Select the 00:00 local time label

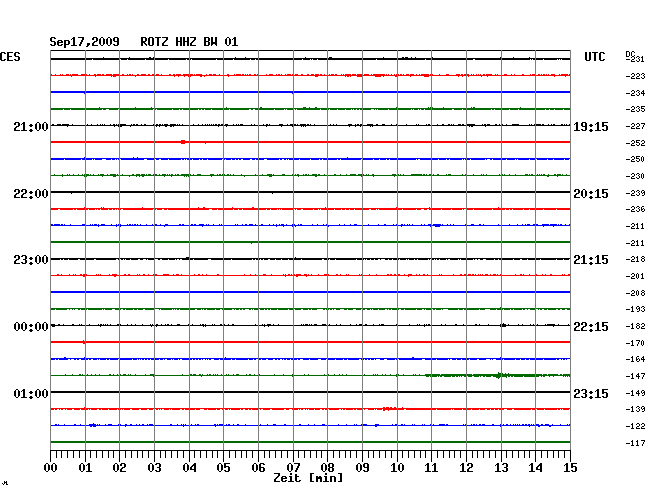point(31,327)
